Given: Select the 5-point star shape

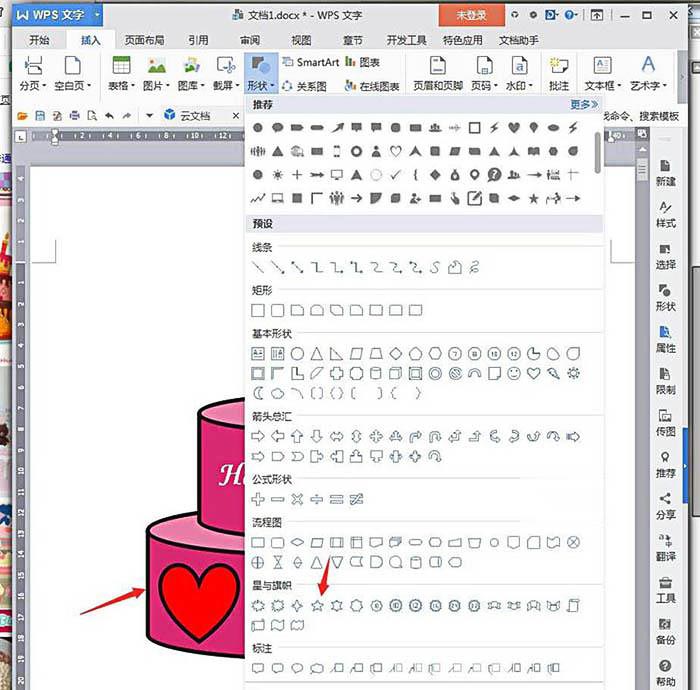Looking at the screenshot, I should 317,606.
